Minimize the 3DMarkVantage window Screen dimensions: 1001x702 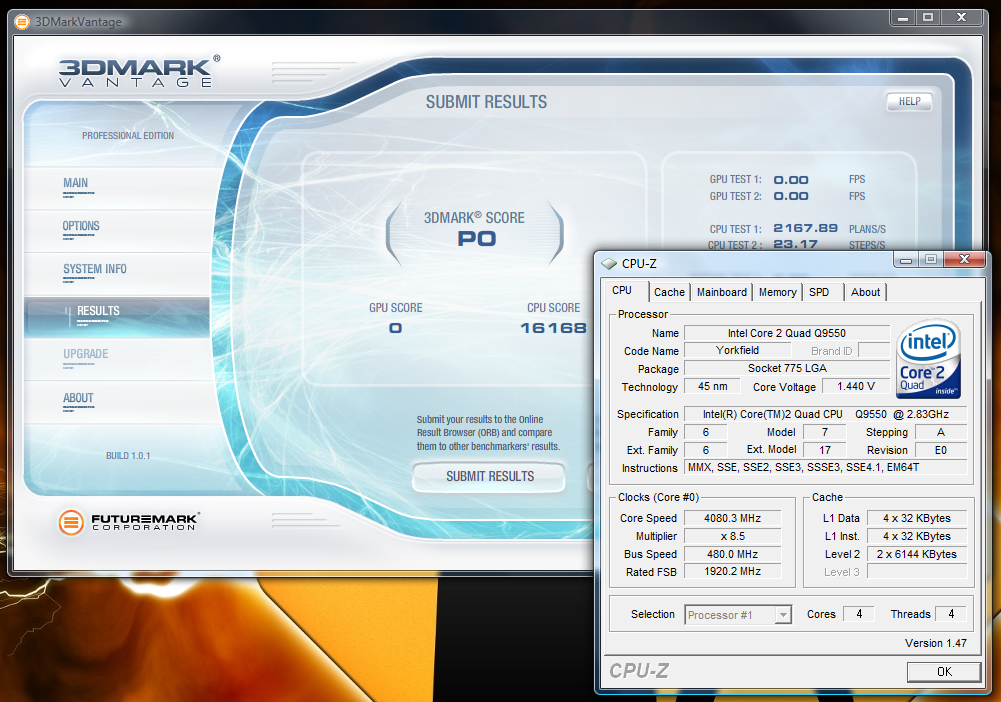click(903, 18)
